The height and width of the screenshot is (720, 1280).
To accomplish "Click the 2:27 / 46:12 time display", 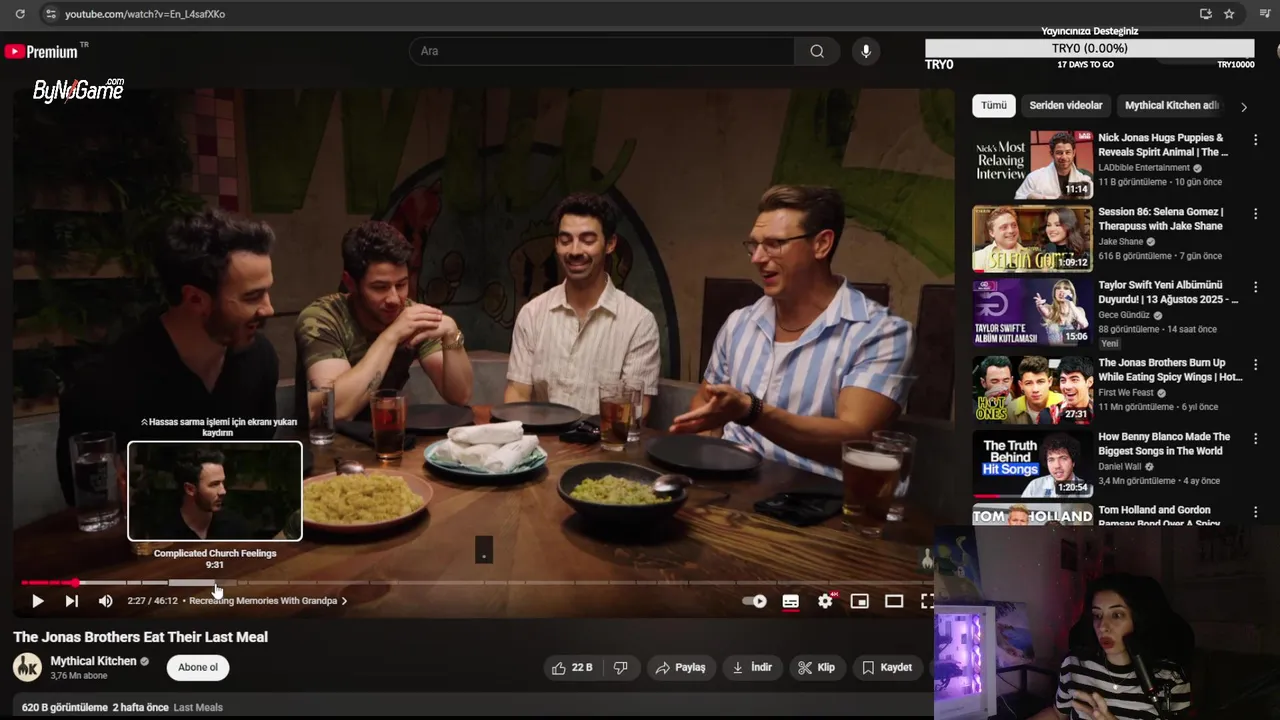I will coord(152,601).
